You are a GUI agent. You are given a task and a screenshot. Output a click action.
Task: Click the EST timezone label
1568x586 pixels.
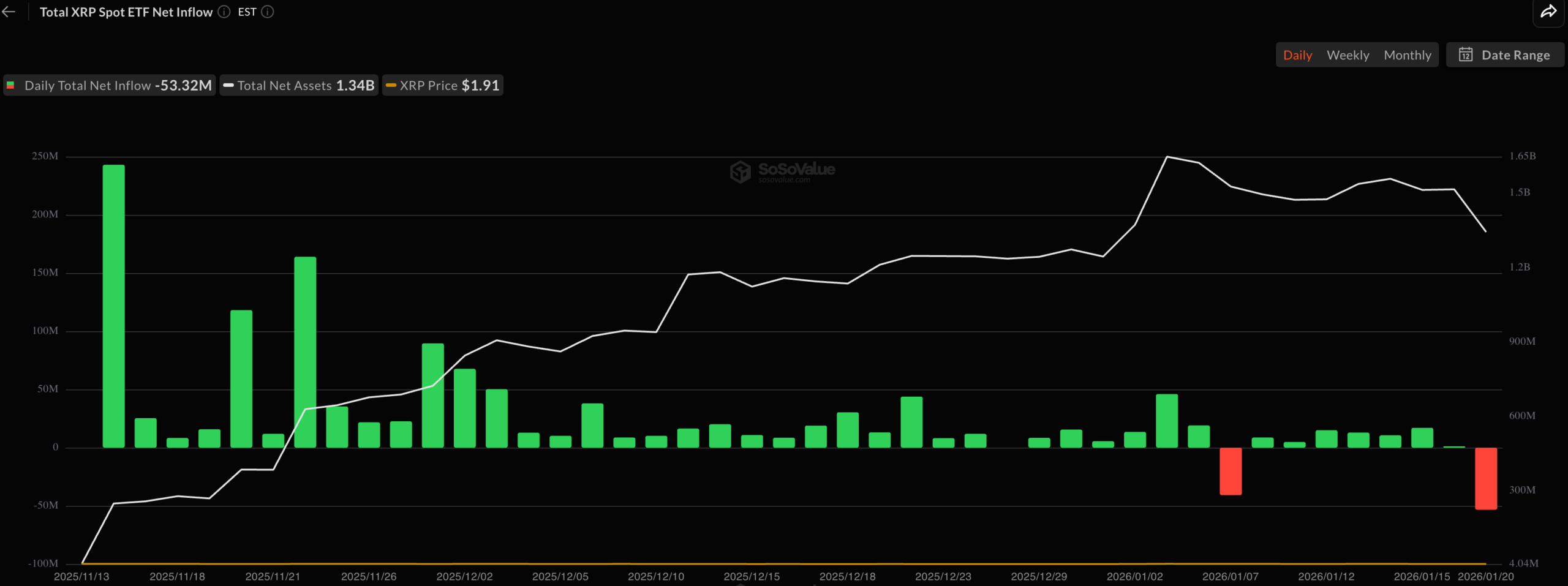tap(247, 12)
